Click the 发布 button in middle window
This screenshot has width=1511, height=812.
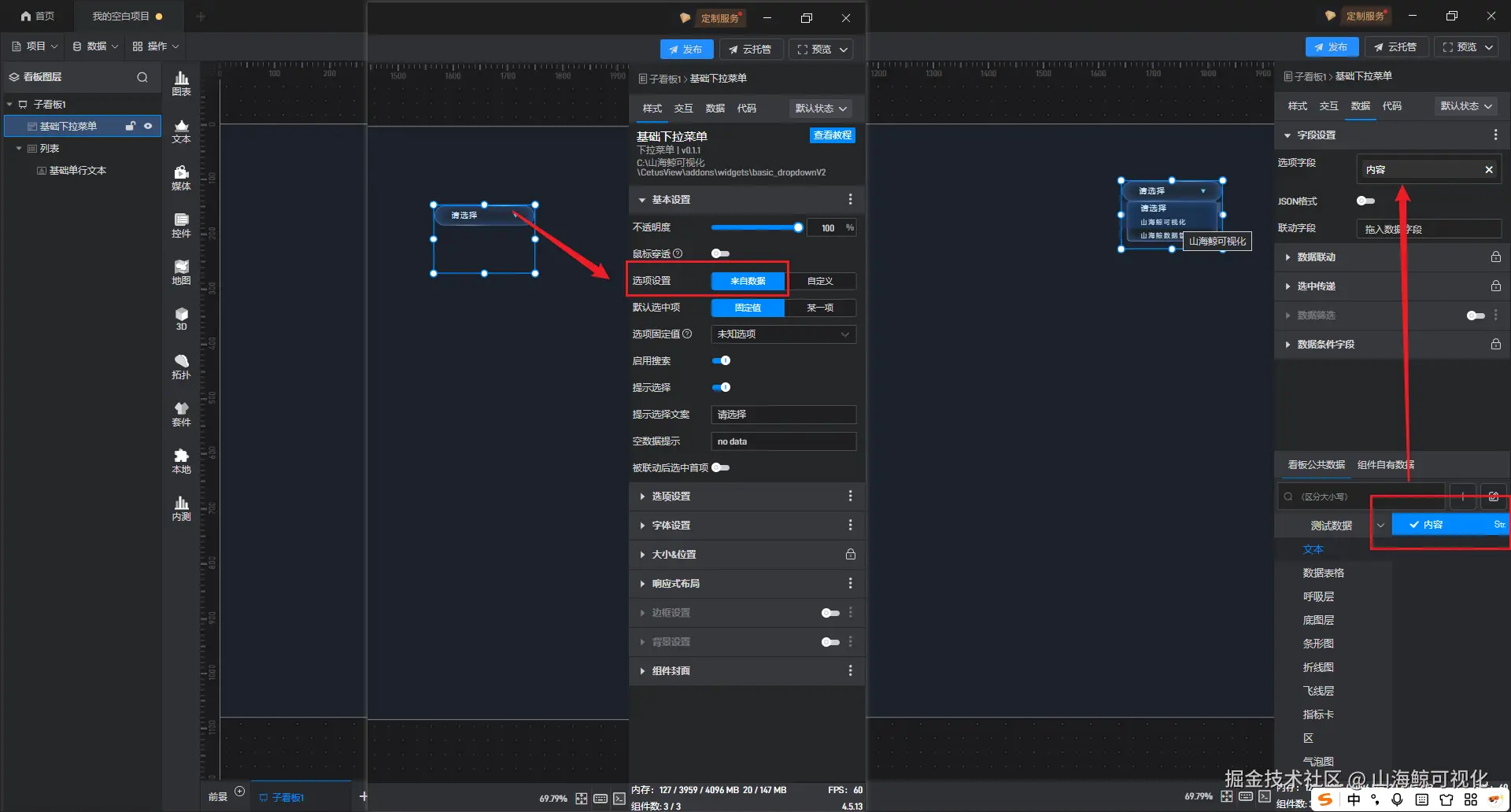[686, 50]
